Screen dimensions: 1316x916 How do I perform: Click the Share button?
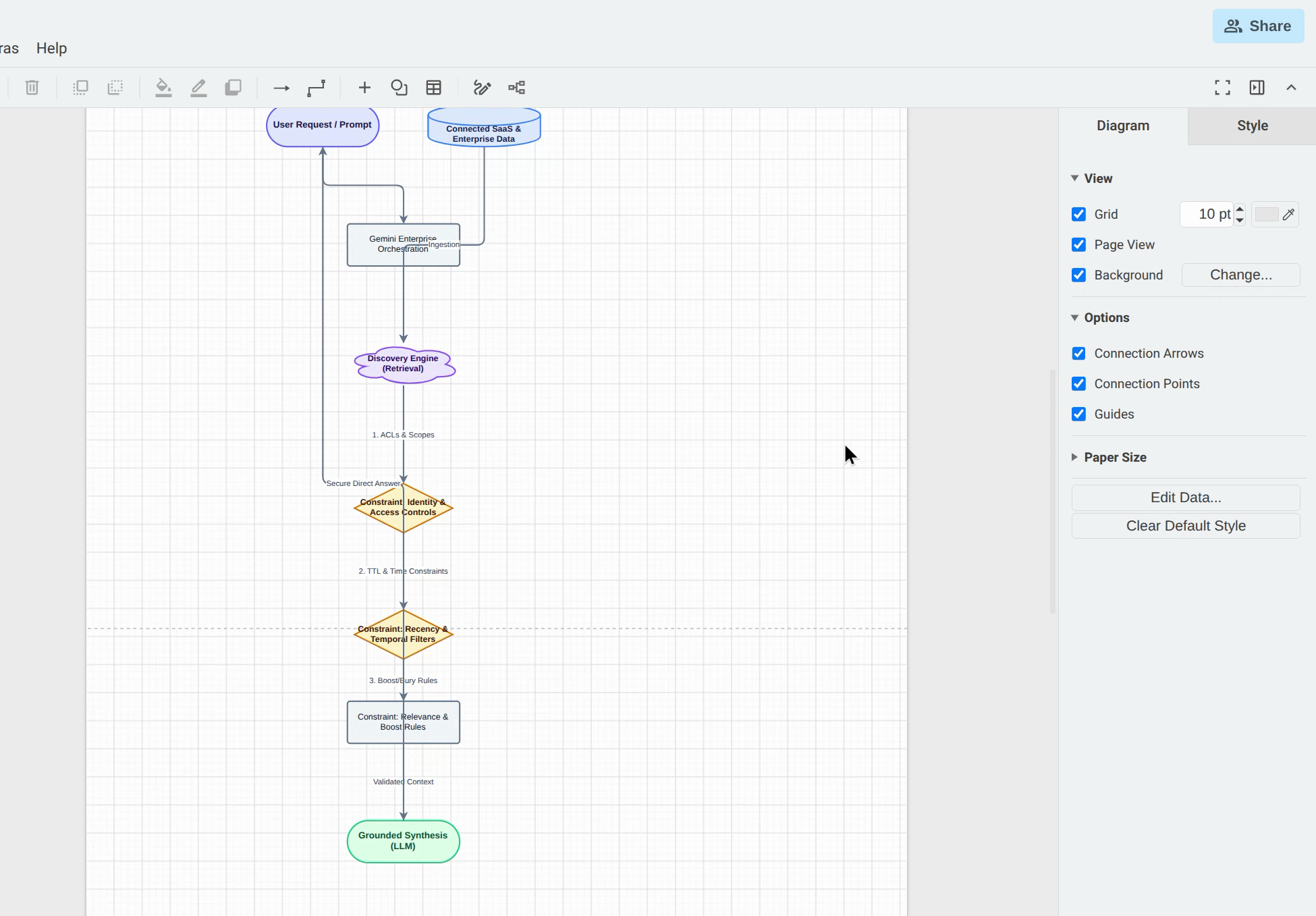(x=1258, y=26)
